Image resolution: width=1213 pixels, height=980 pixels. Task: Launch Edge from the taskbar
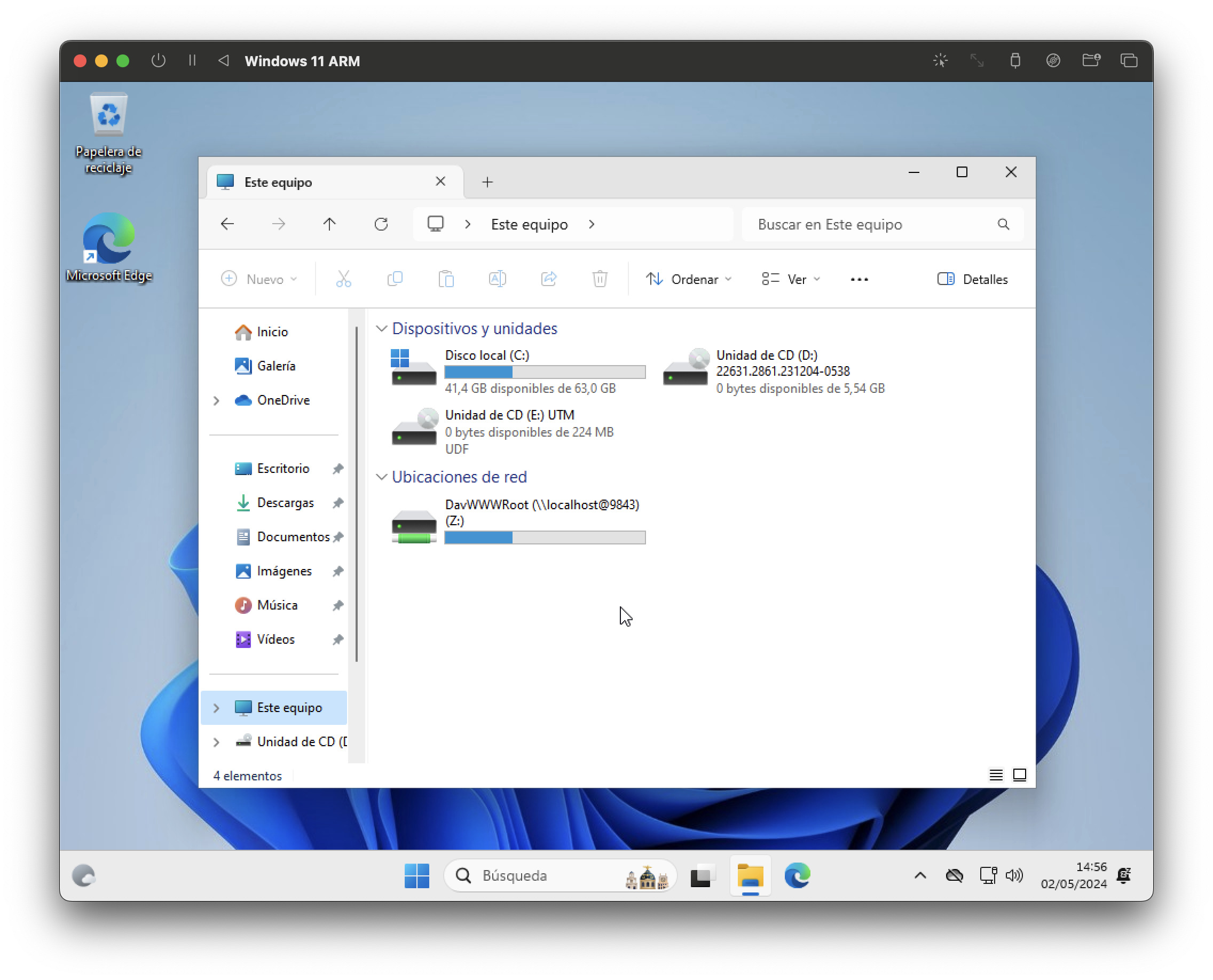click(797, 875)
